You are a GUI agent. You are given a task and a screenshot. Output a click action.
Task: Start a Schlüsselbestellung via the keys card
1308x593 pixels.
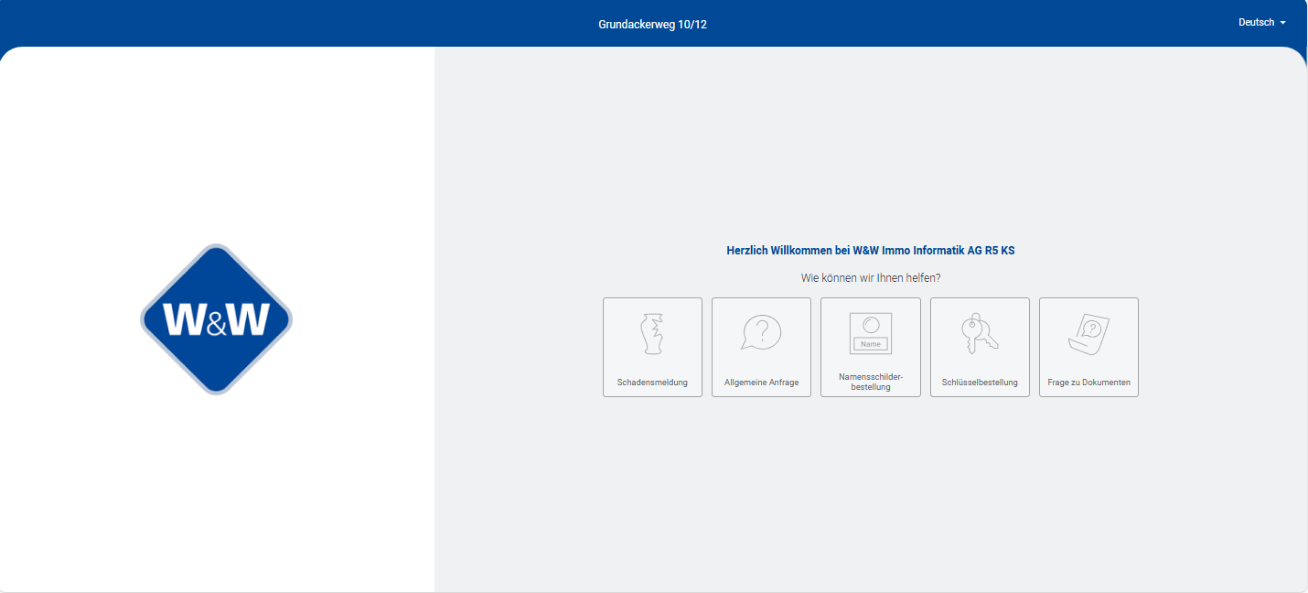point(980,347)
